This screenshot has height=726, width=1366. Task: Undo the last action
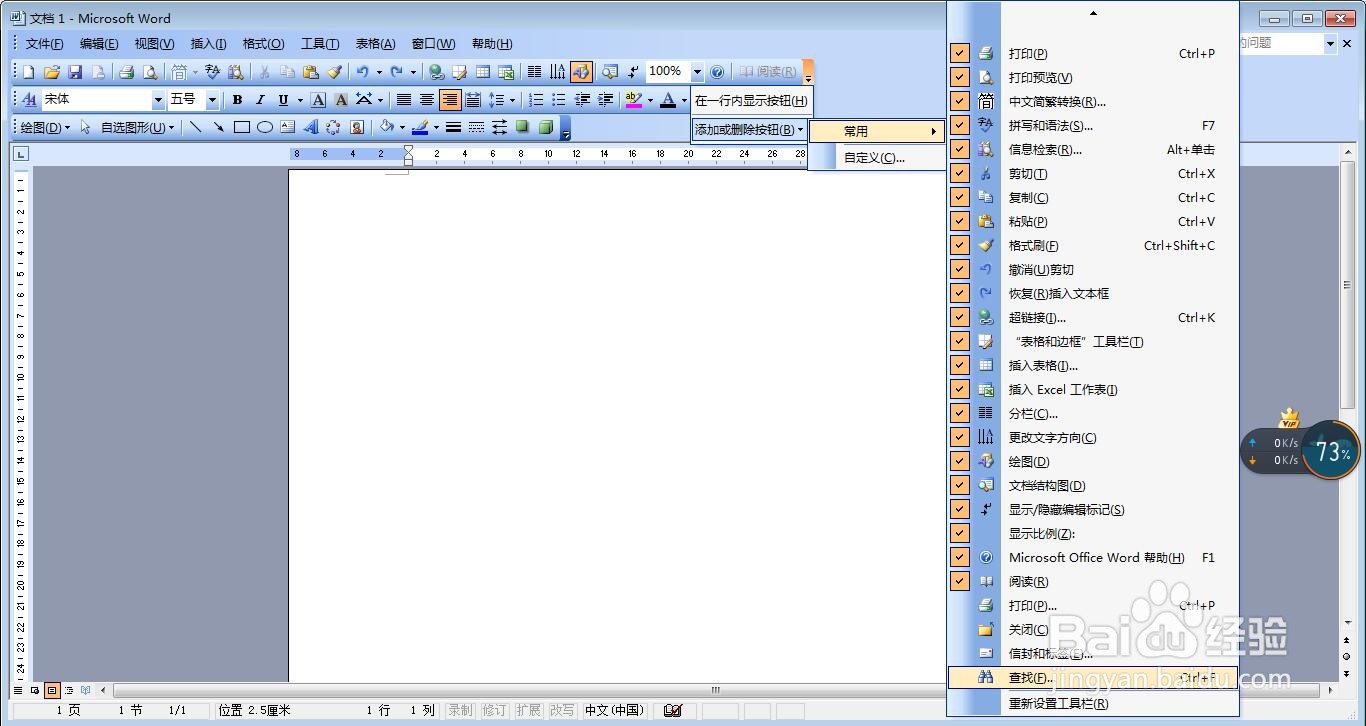pos(363,72)
